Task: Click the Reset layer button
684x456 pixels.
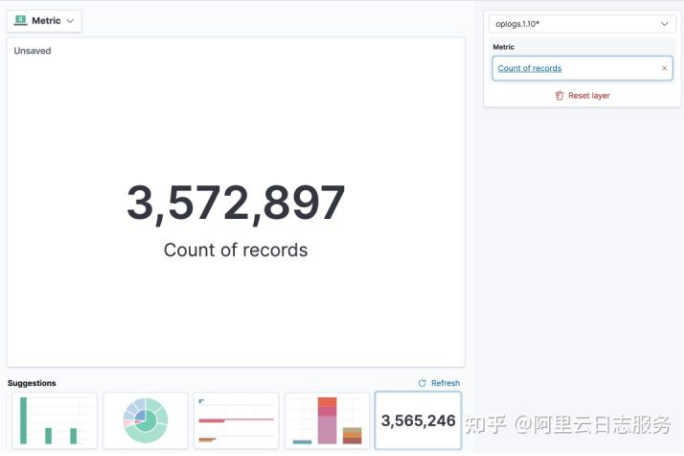Action: pyautogui.click(x=582, y=96)
